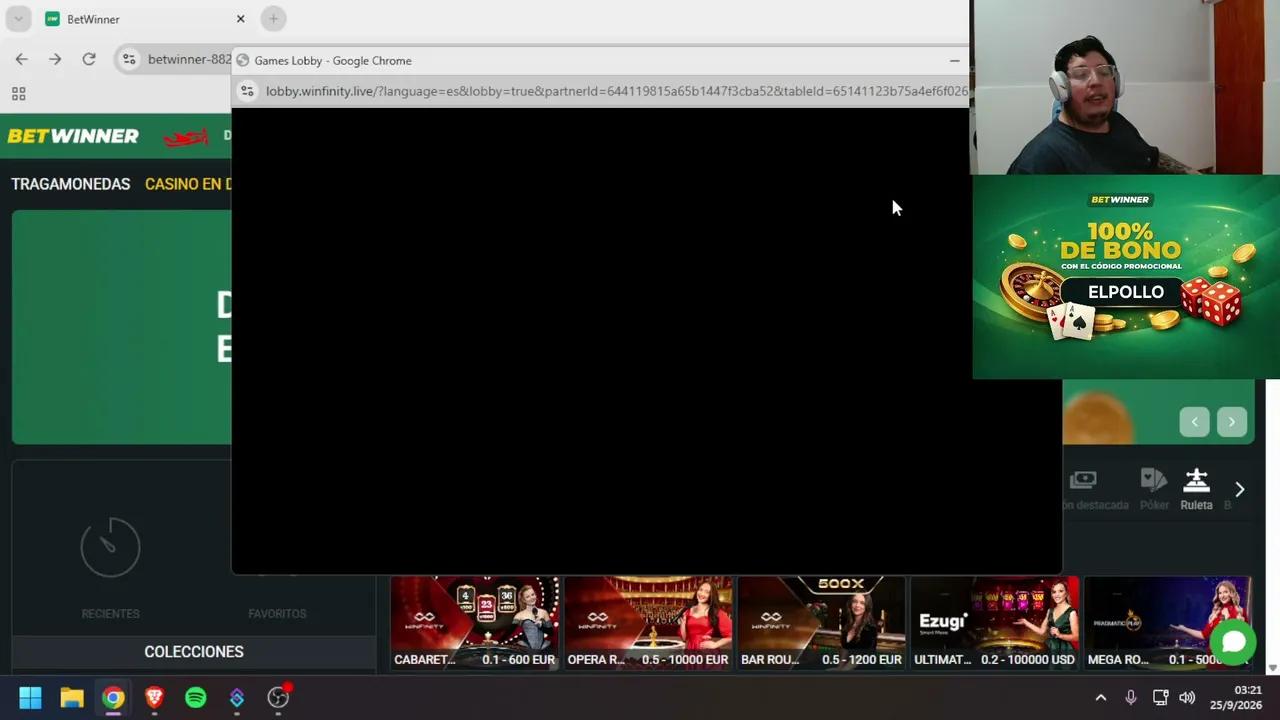Expand the Colecciones panel
1280x720 pixels.
click(194, 652)
